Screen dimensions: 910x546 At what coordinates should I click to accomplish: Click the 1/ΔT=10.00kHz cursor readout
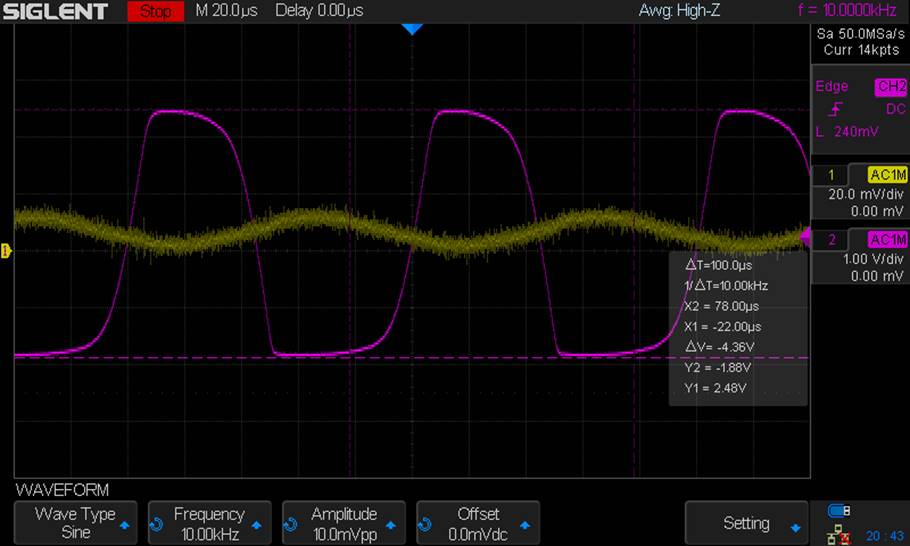pos(726,285)
